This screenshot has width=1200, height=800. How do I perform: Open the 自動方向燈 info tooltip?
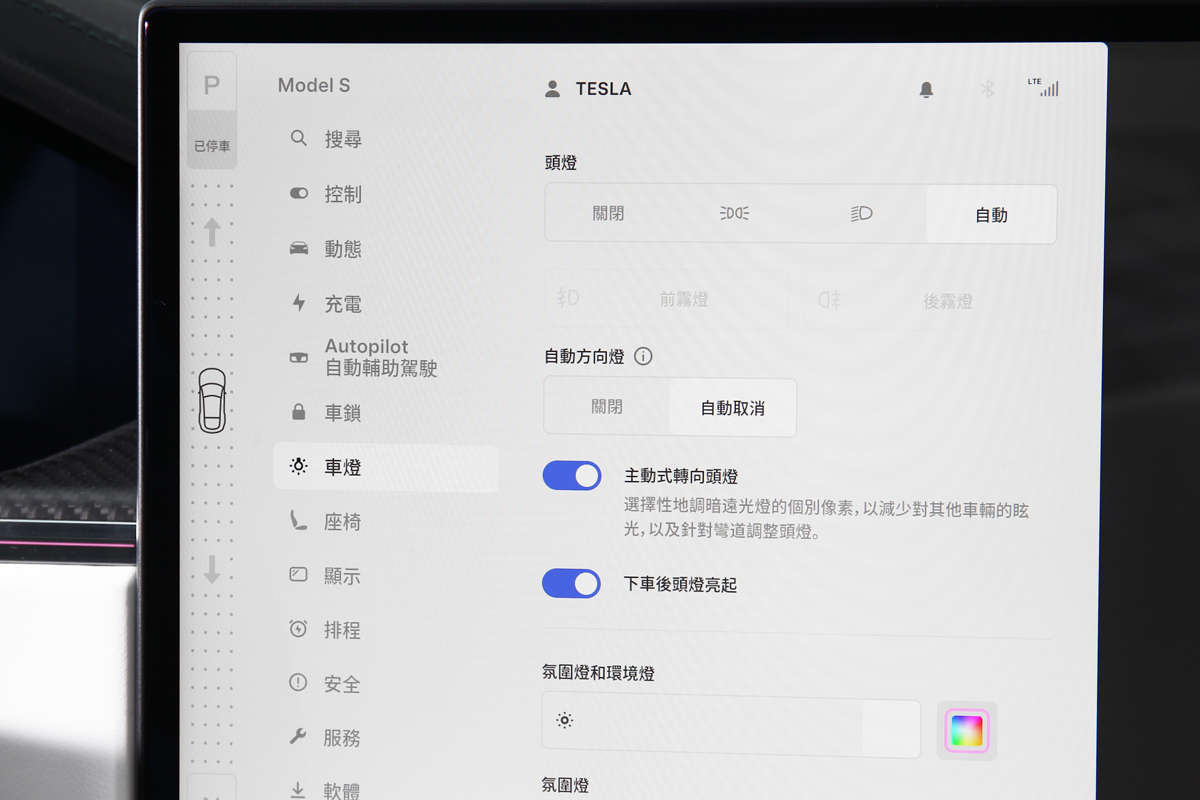[x=644, y=356]
